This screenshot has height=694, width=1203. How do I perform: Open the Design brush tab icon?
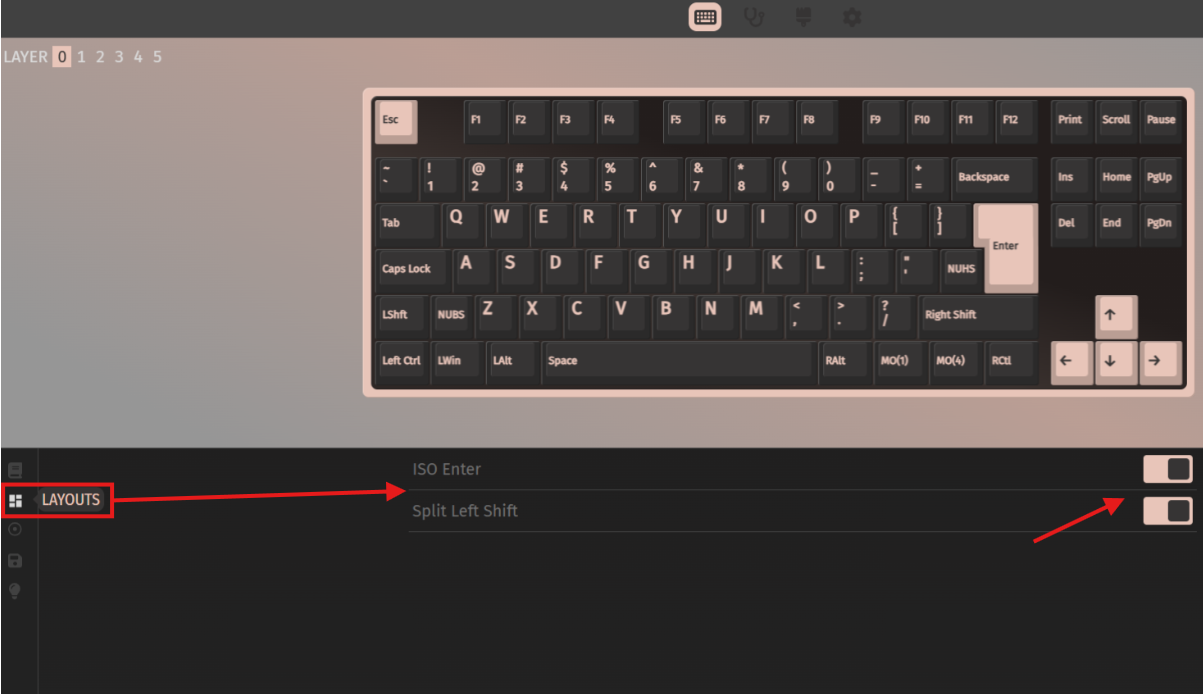click(803, 17)
